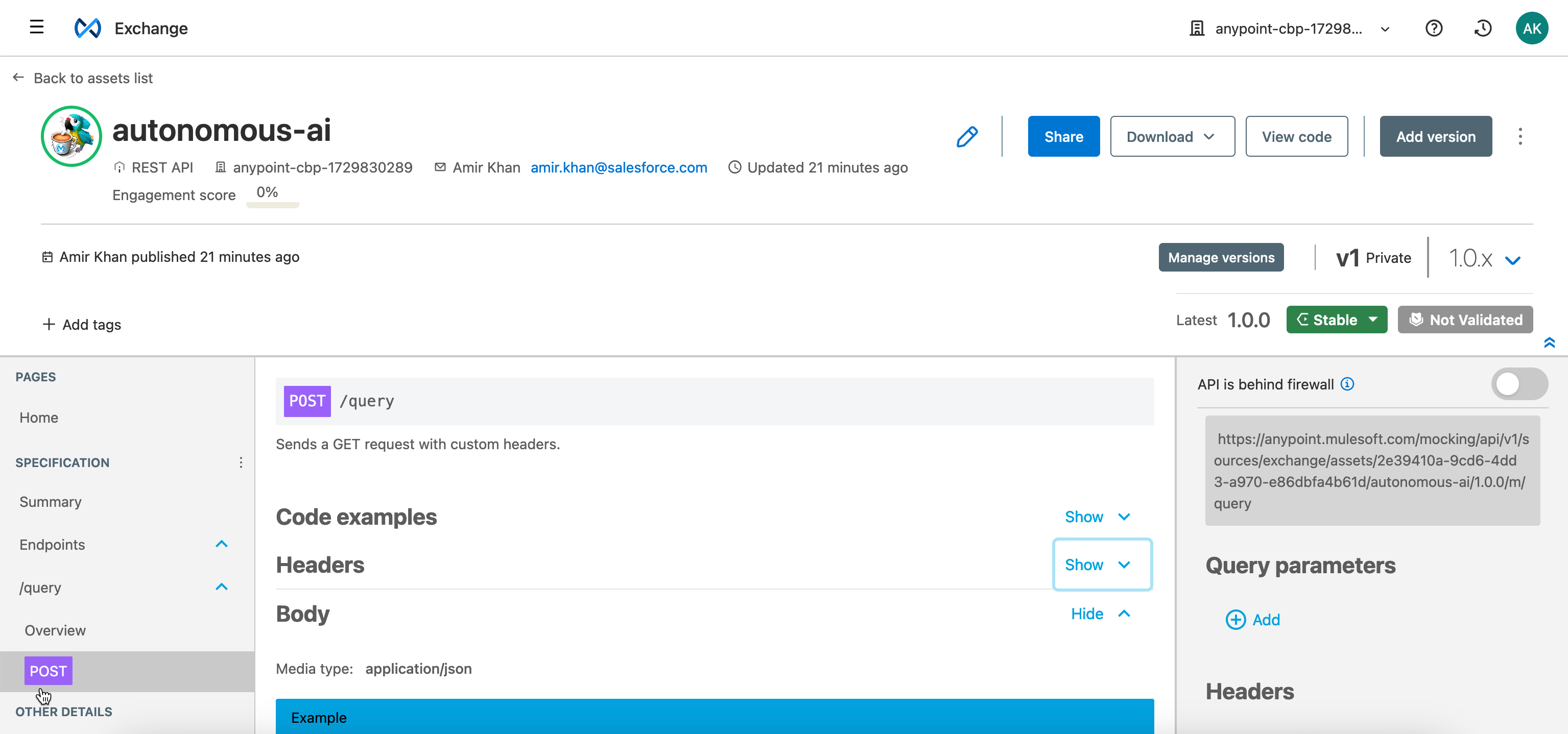
Task: Collapse the Endpoints tree section
Action: coord(222,544)
